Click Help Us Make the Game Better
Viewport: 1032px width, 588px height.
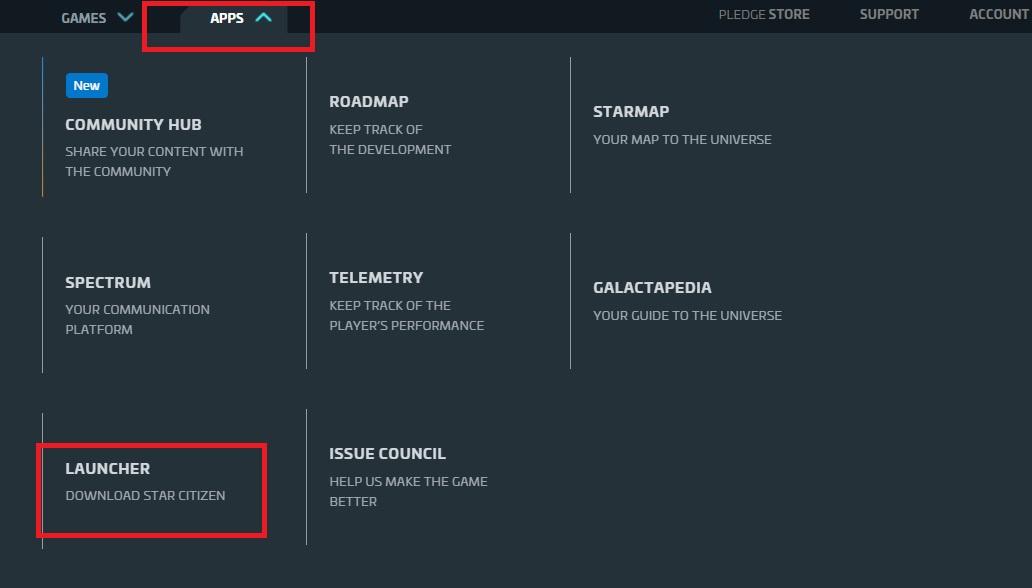(x=408, y=491)
